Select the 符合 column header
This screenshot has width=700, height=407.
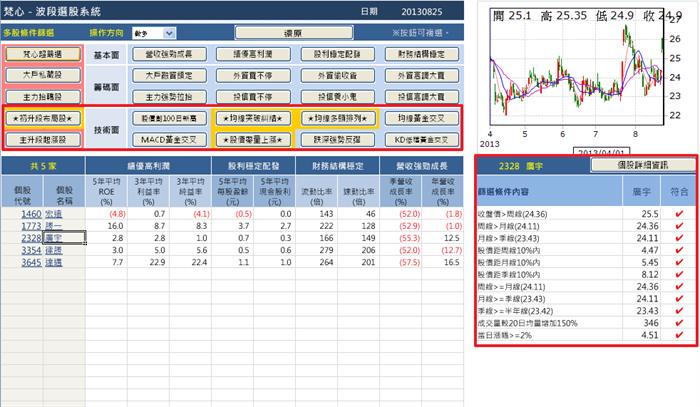[x=679, y=191]
